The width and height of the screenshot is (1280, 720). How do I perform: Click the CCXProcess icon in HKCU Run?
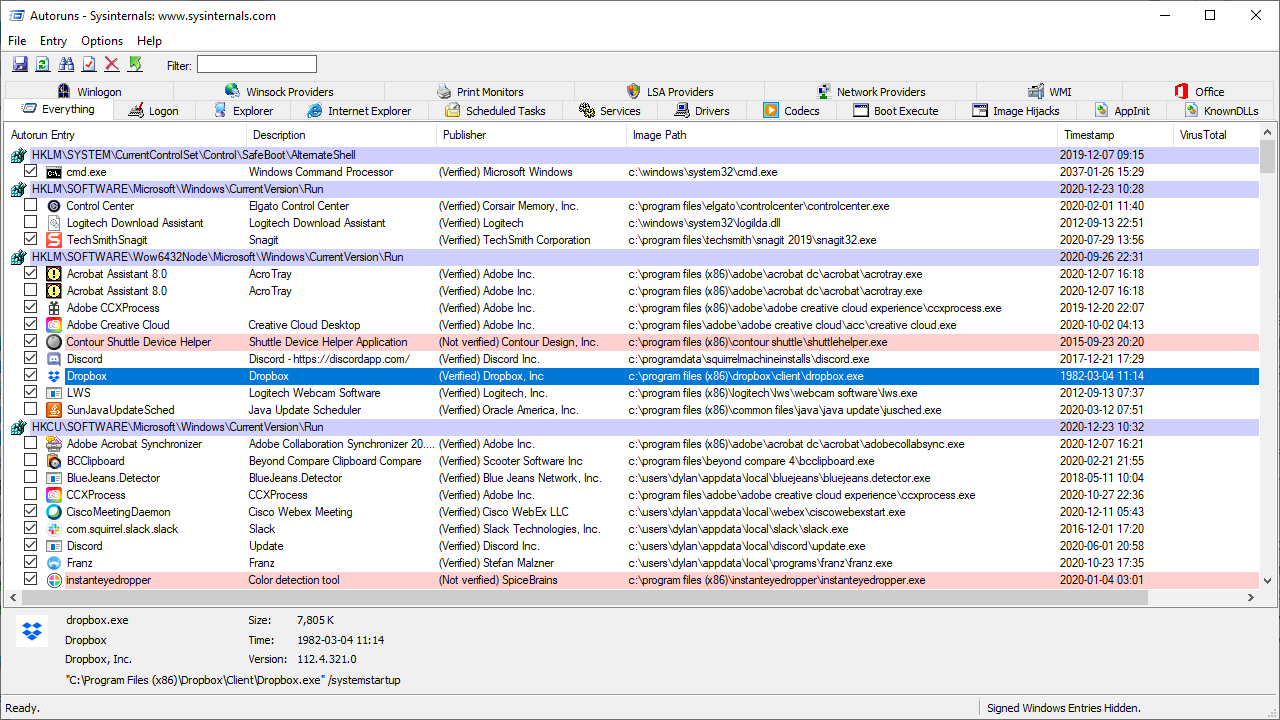(x=54, y=495)
